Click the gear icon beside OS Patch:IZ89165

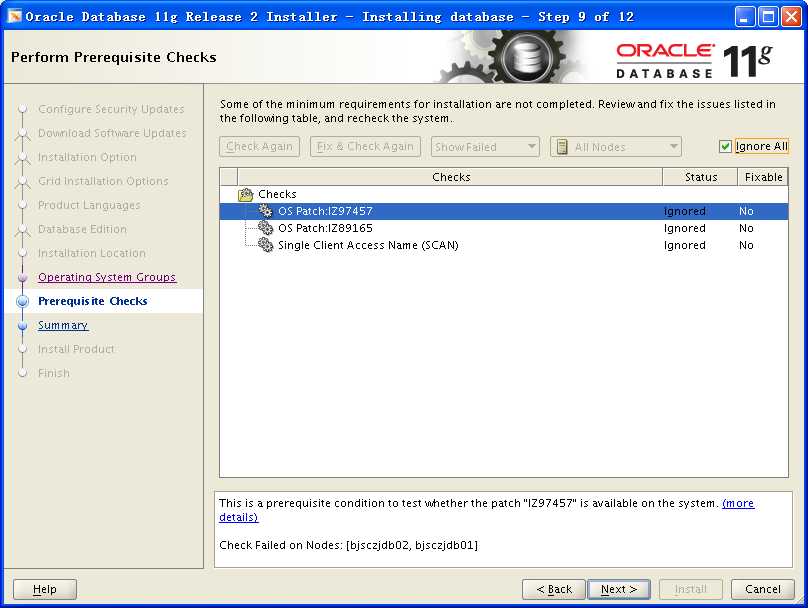265,228
